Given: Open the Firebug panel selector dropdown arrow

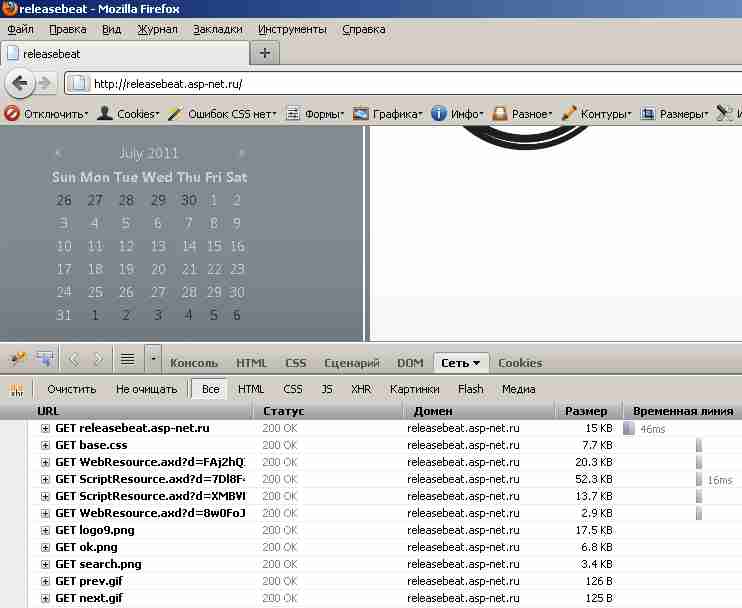Looking at the screenshot, I should click(153, 358).
